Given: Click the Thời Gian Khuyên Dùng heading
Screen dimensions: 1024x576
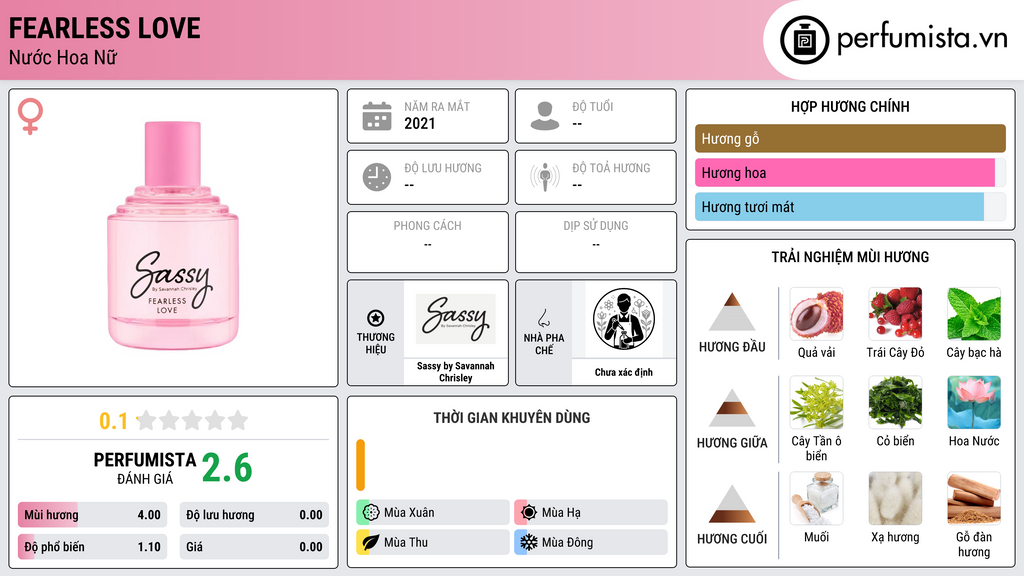Looking at the screenshot, I should pos(512,418).
